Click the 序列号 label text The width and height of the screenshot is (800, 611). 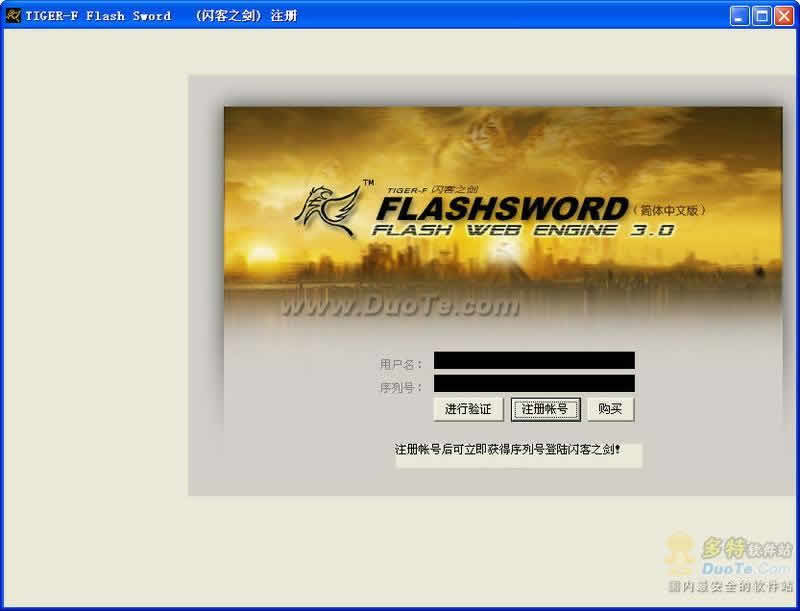401,388
